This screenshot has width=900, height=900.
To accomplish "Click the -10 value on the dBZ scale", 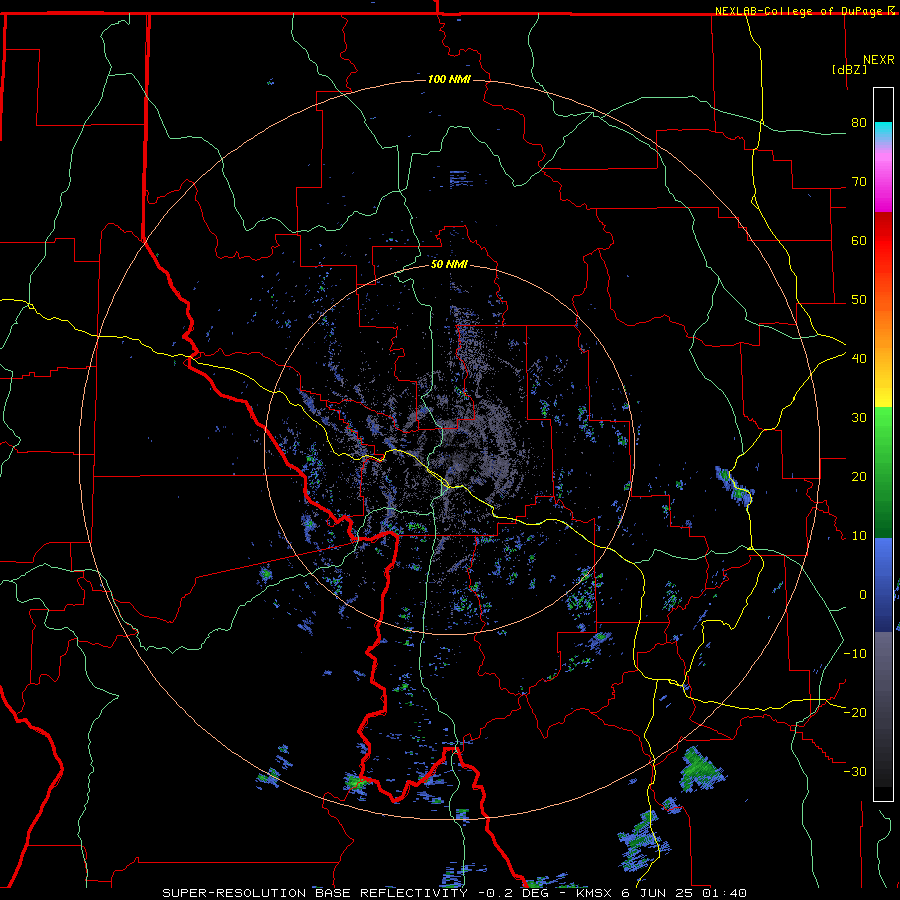I will [x=855, y=654].
